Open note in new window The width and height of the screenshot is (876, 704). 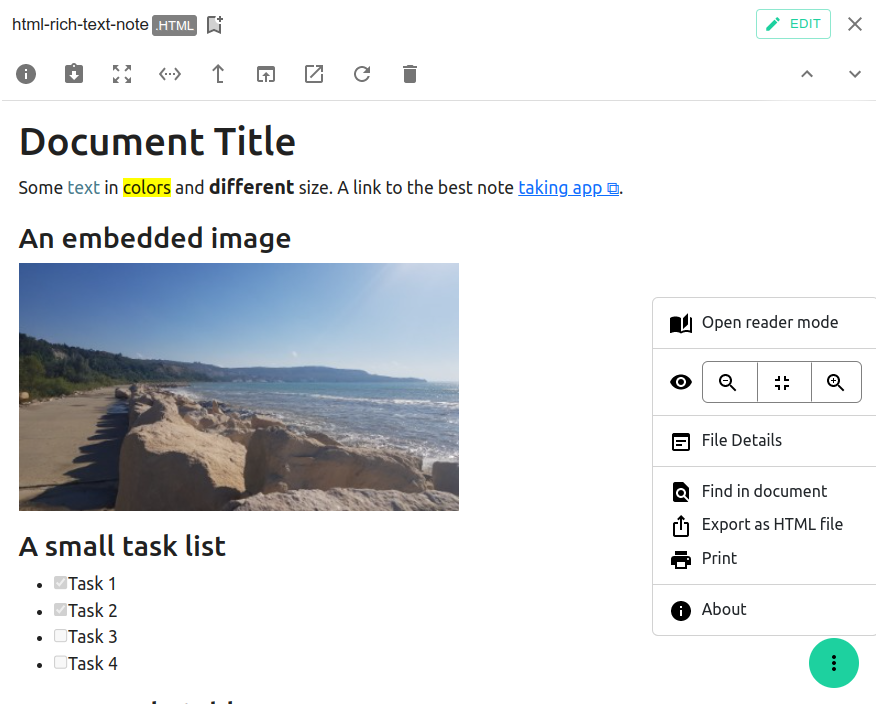[x=266, y=74]
